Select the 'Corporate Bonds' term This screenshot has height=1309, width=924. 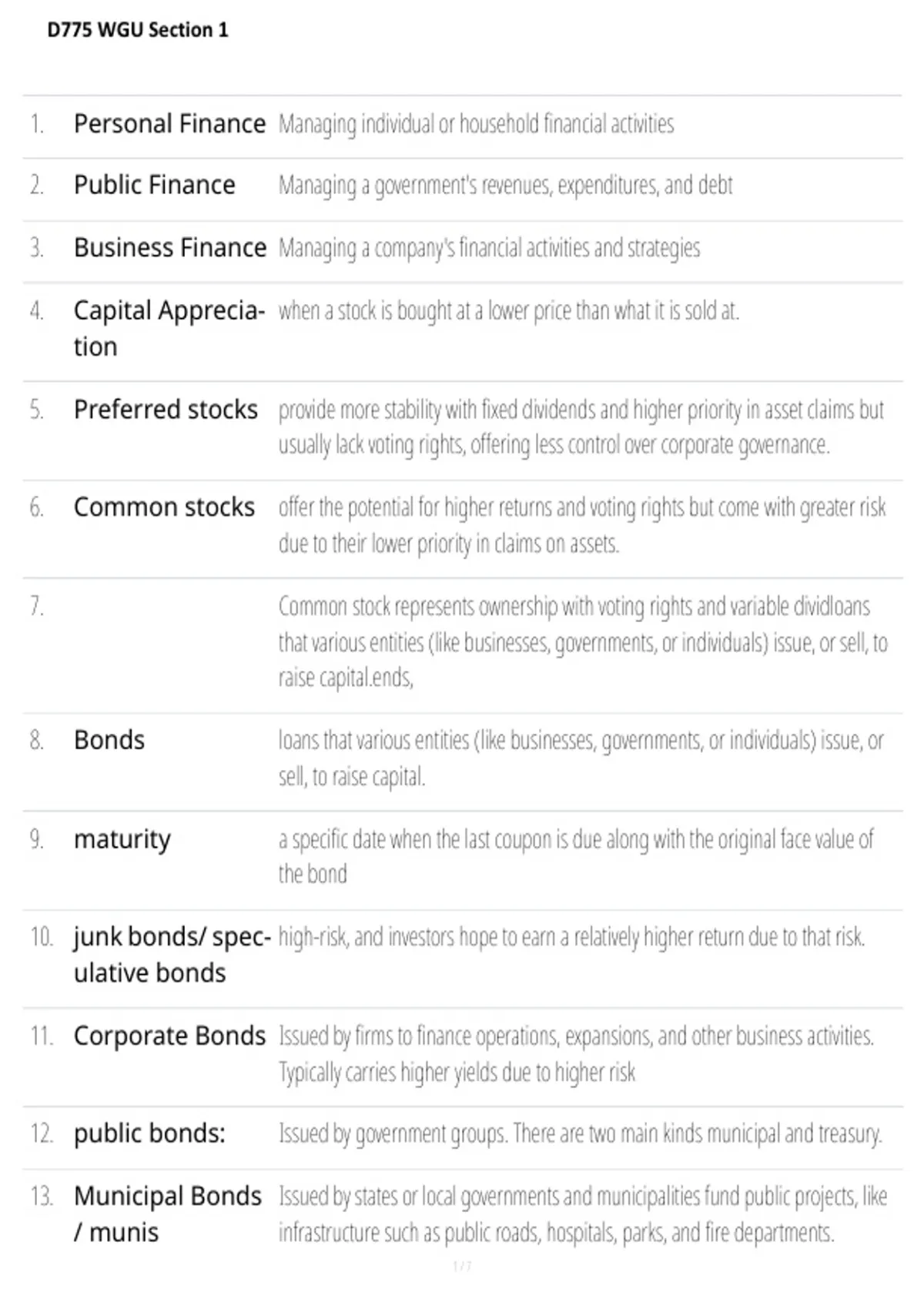point(169,1036)
